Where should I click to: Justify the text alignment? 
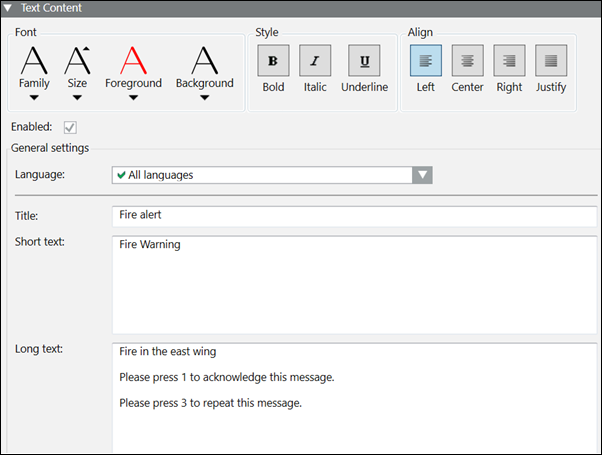coord(551,61)
